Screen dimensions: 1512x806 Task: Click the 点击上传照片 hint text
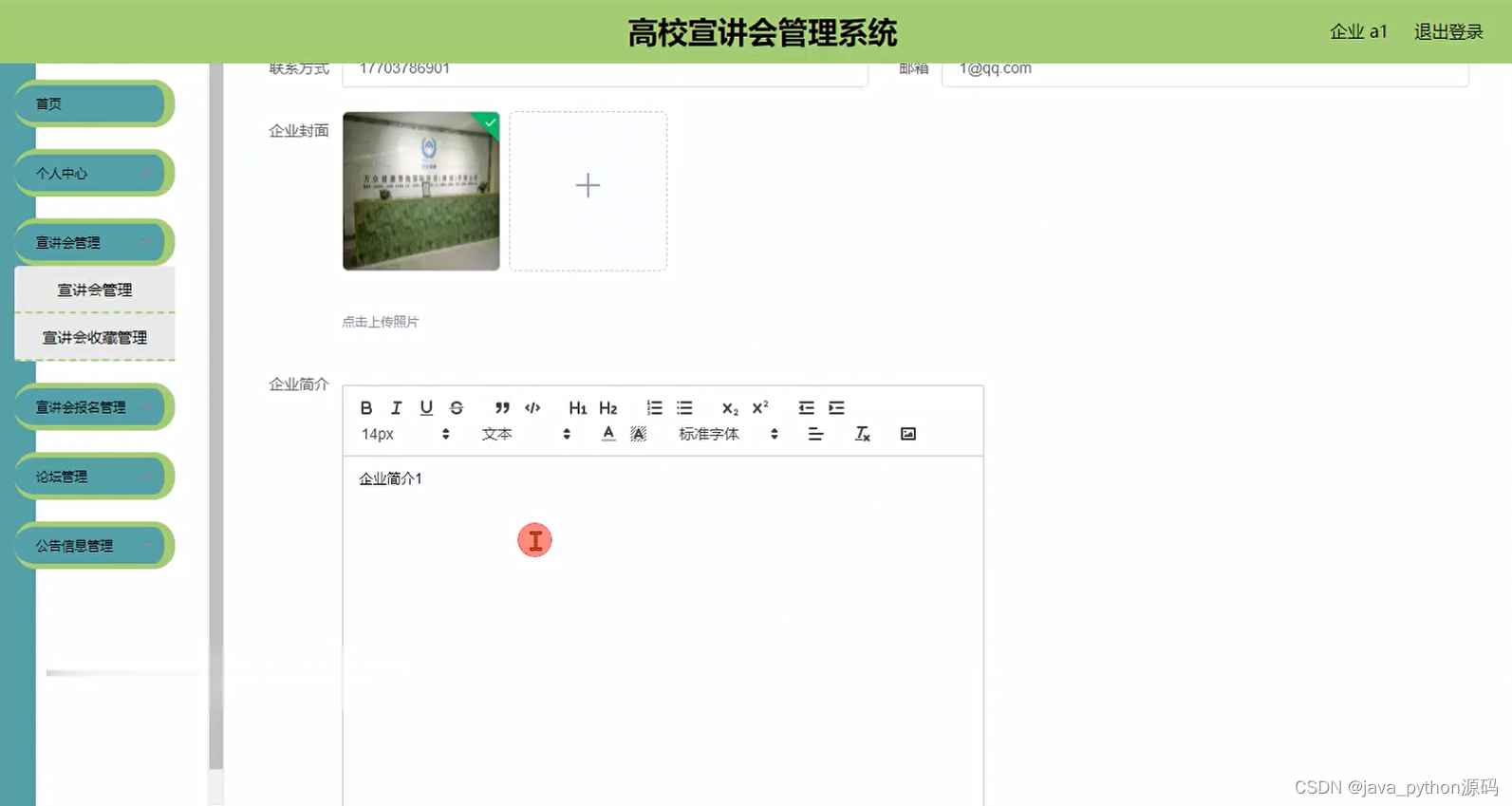pos(380,322)
